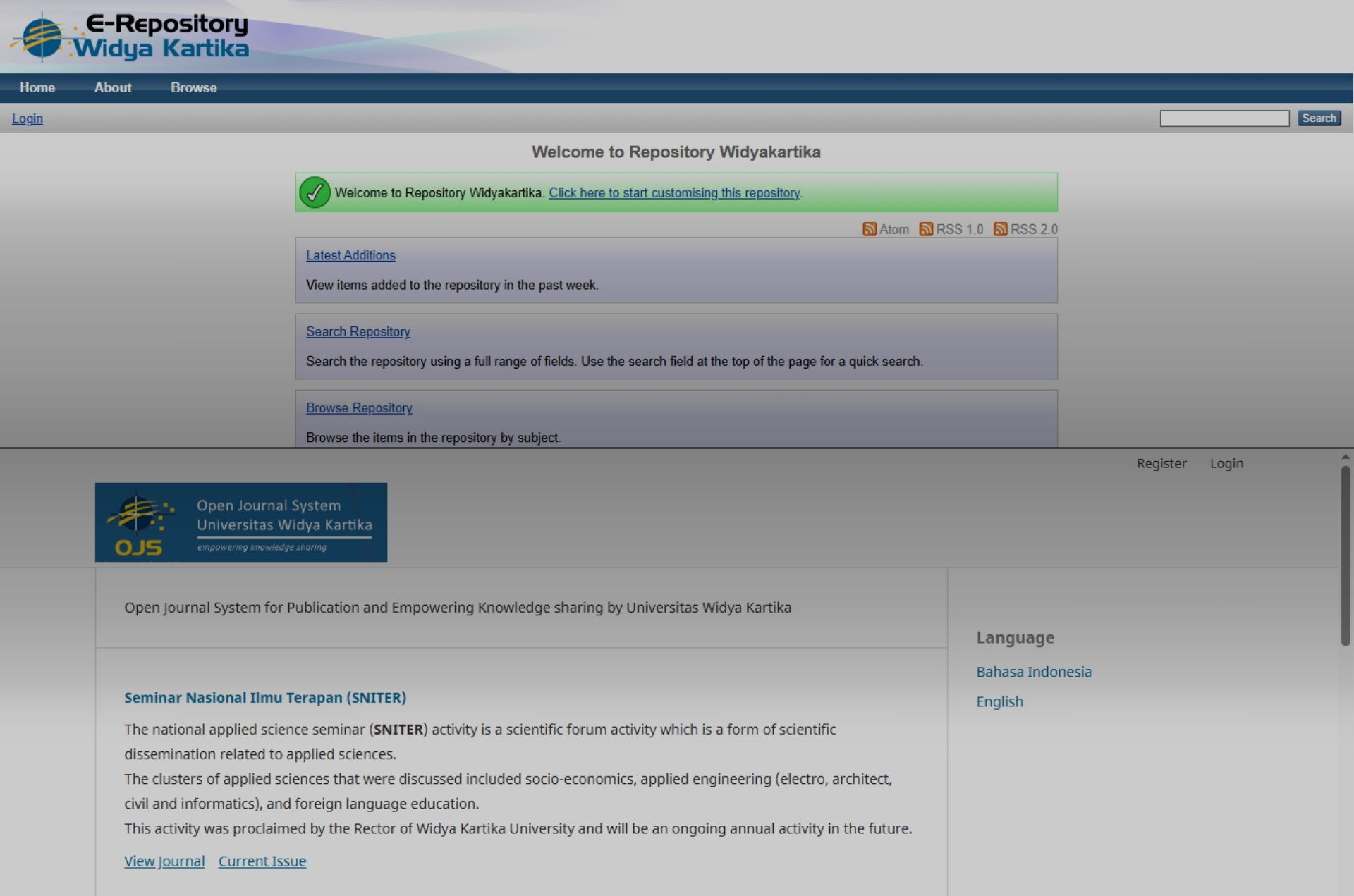Click the E-Repository Widya Kartika logo

tap(130, 37)
